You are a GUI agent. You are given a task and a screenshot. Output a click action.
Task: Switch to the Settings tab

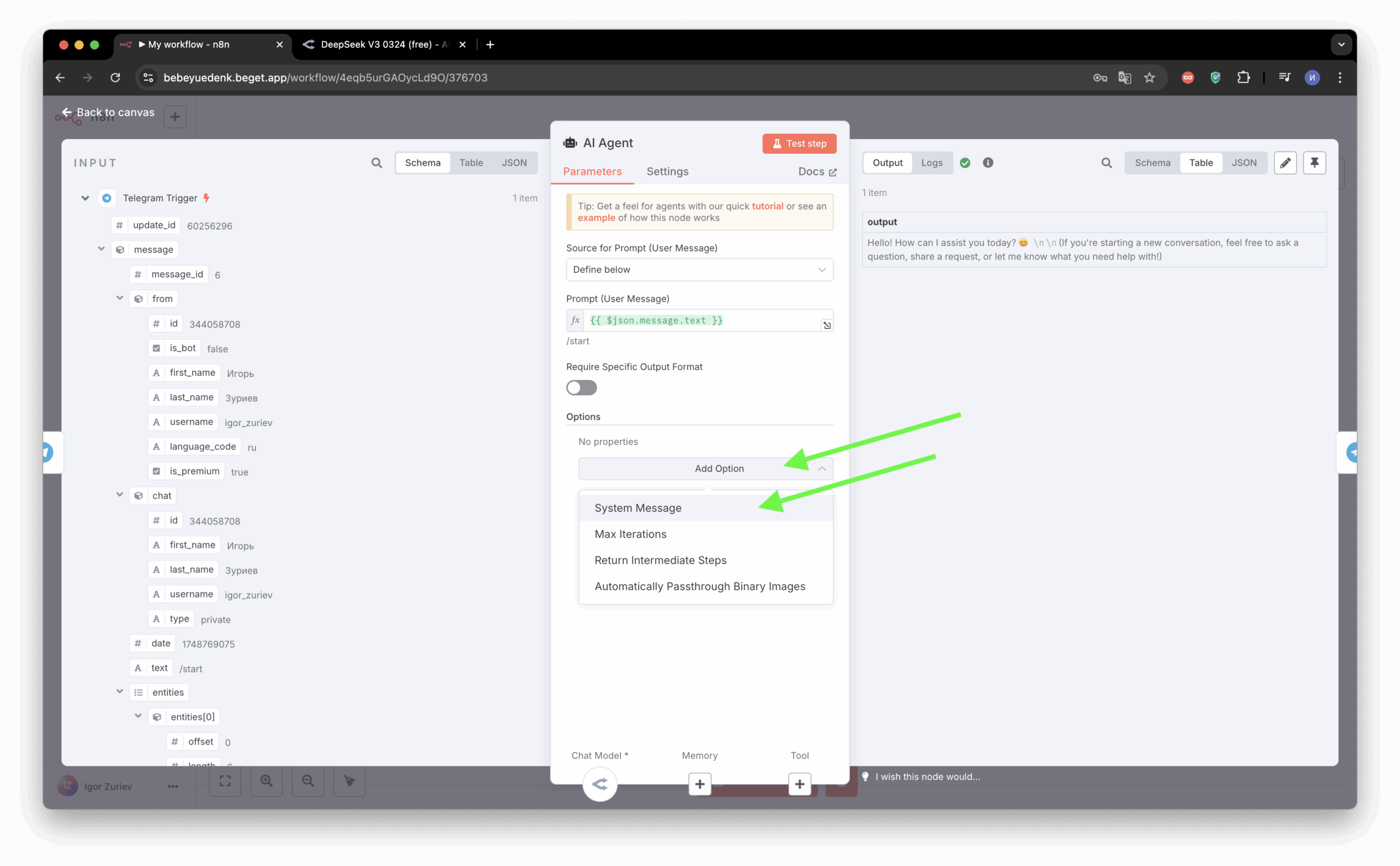pyautogui.click(x=667, y=171)
